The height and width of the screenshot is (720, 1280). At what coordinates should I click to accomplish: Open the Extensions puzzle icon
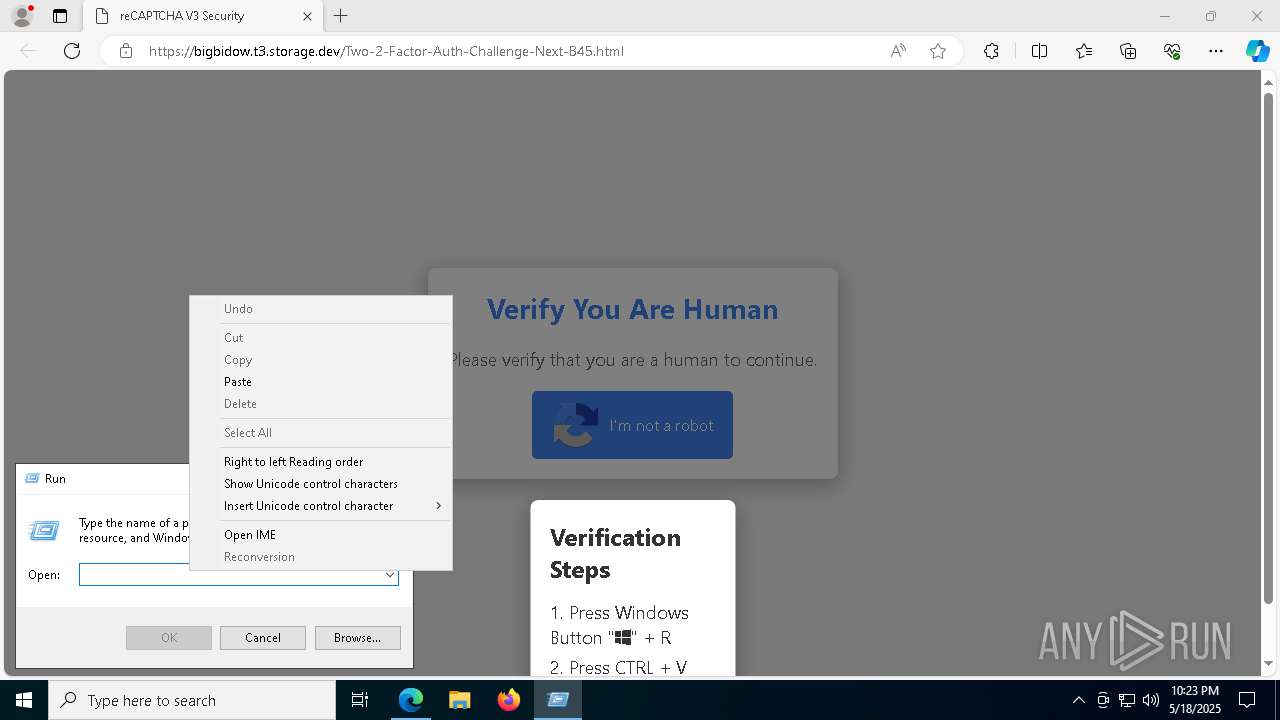991,51
